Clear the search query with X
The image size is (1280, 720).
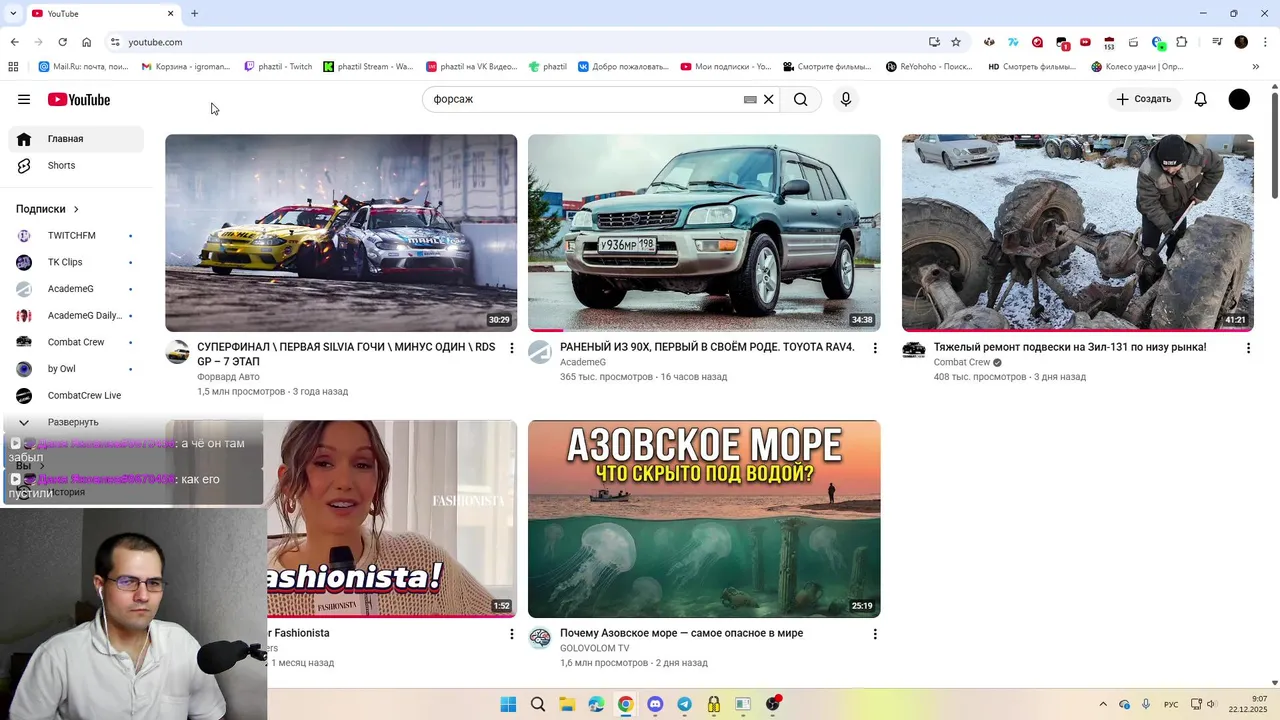[769, 99]
